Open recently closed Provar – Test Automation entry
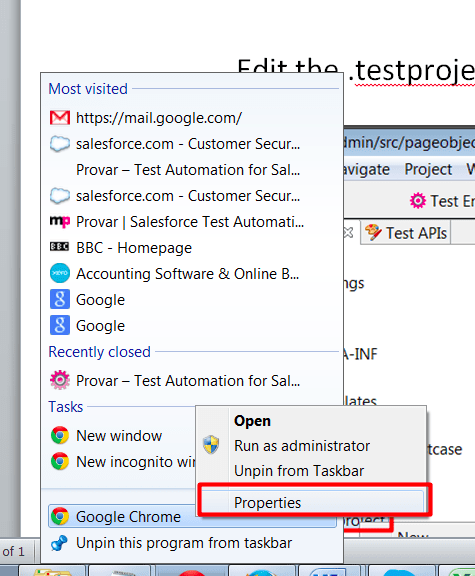Image resolution: width=475 pixels, height=576 pixels. coord(192,381)
